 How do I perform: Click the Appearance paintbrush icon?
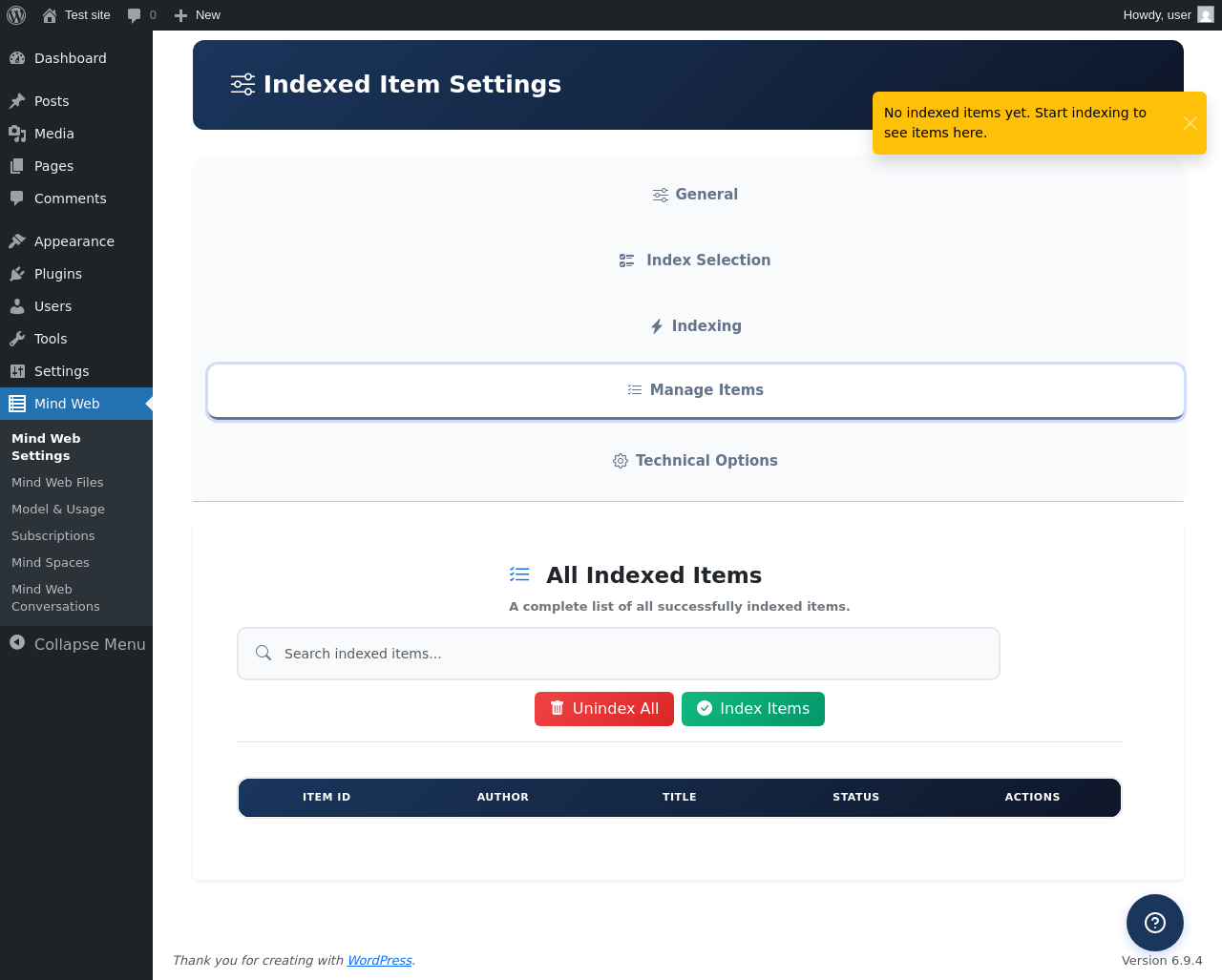(17, 241)
